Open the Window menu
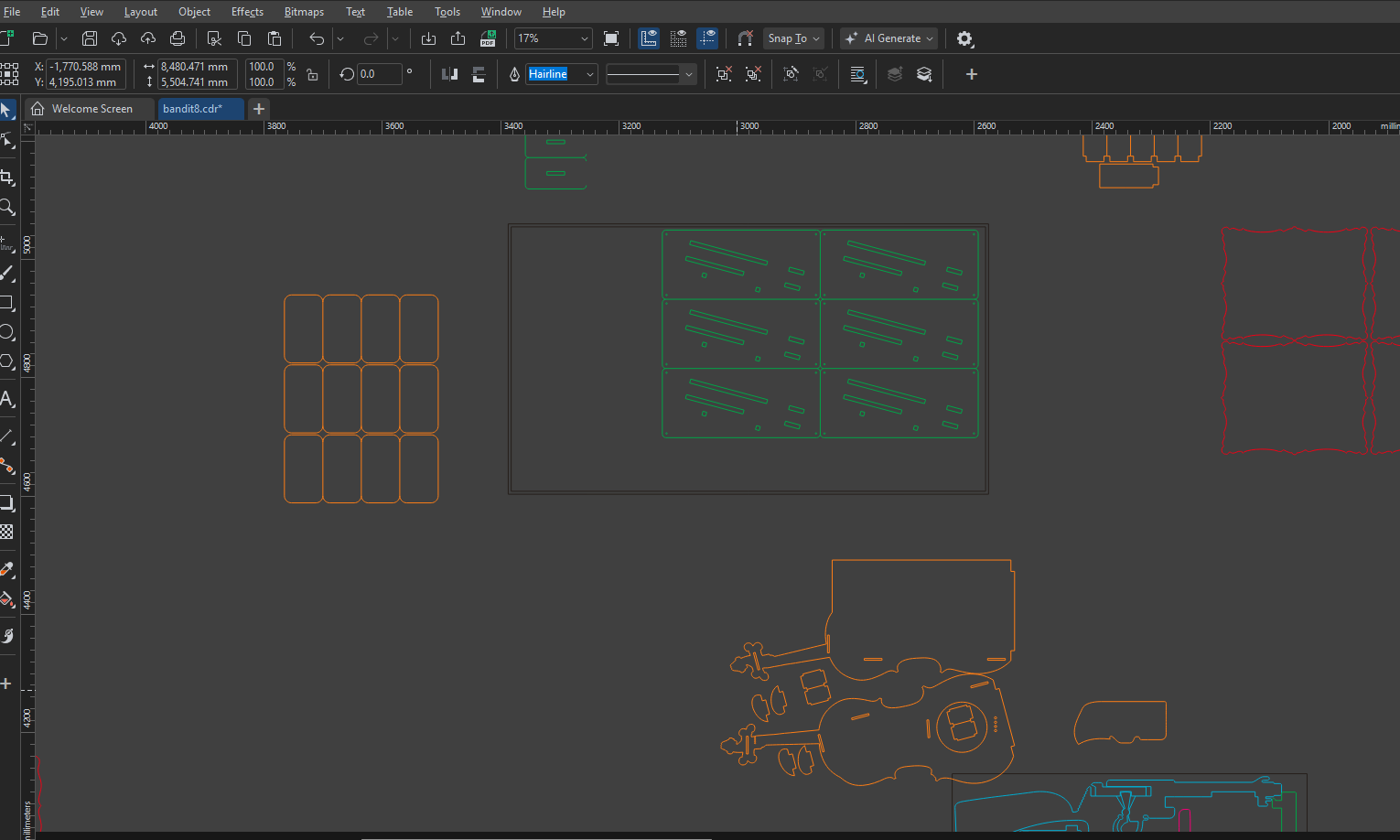Screen dimensions: 1400x840 (501, 12)
